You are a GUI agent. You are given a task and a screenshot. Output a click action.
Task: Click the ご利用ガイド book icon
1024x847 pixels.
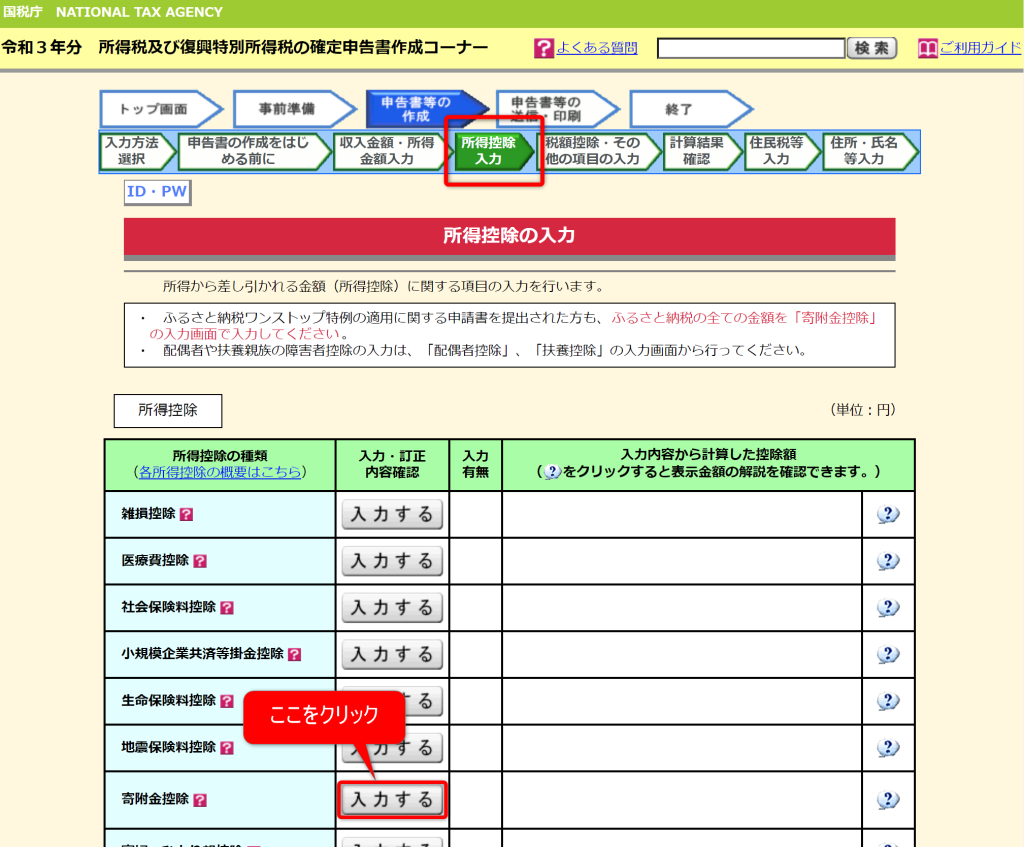pos(927,48)
